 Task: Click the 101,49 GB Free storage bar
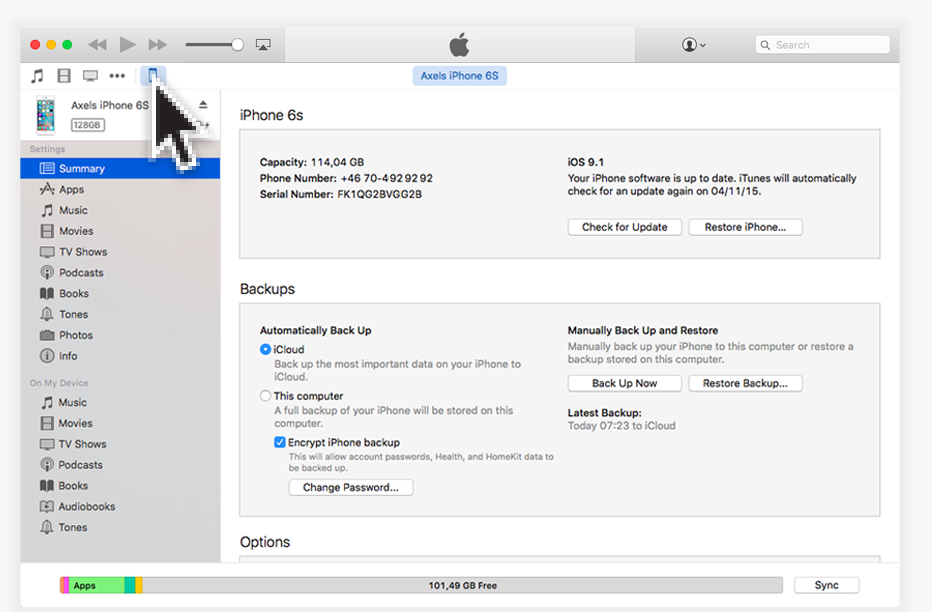click(462, 585)
